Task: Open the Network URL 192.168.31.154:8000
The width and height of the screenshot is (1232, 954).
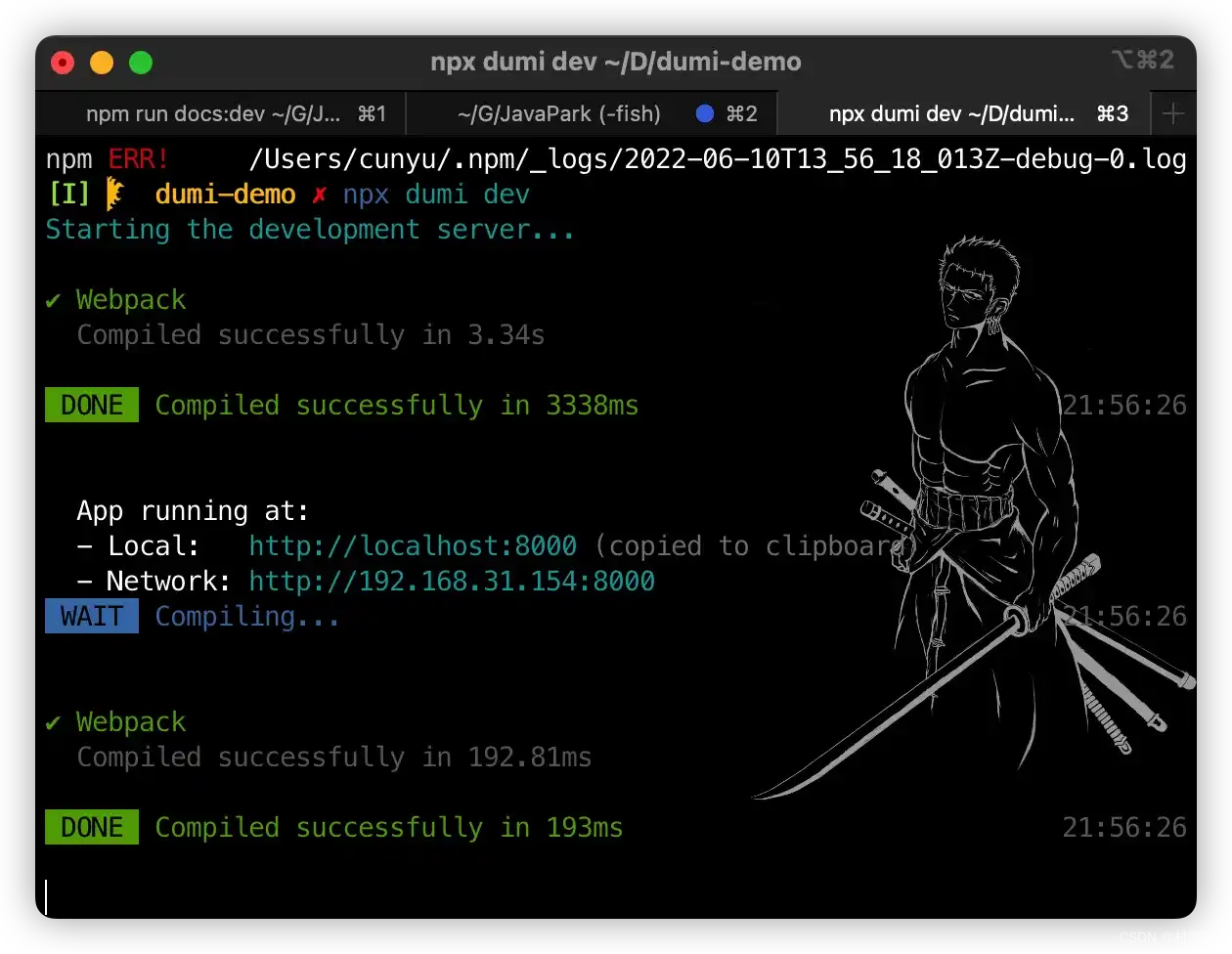Action: pyautogui.click(x=452, y=581)
